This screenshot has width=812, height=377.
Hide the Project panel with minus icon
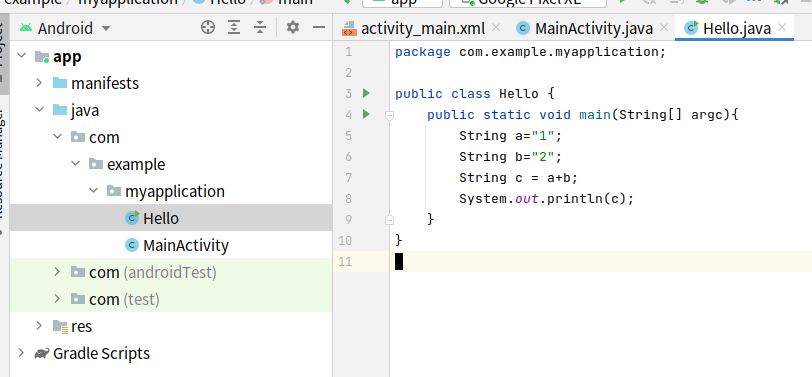pos(319,27)
